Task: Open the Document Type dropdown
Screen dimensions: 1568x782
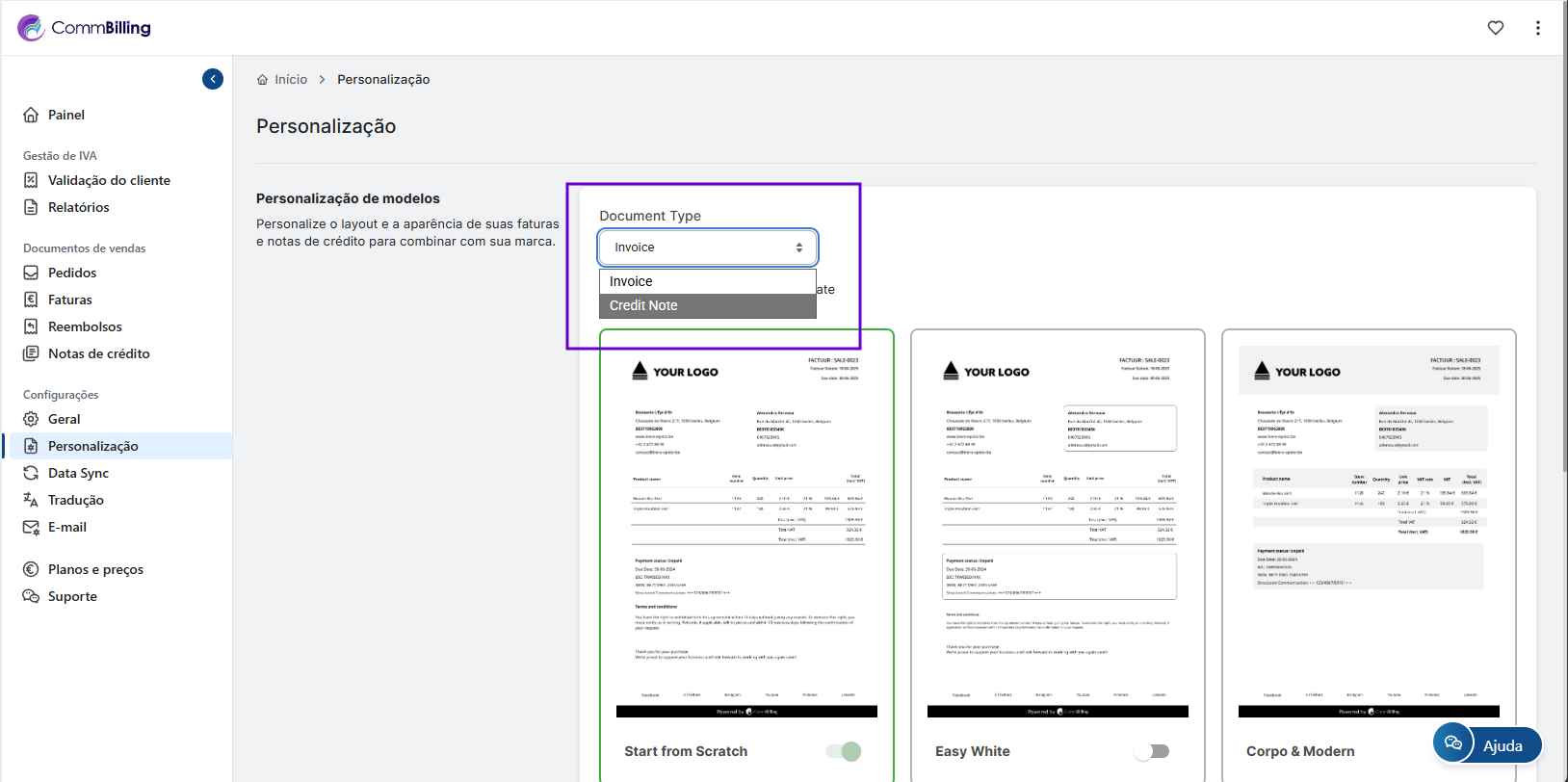Action: pyautogui.click(x=708, y=248)
